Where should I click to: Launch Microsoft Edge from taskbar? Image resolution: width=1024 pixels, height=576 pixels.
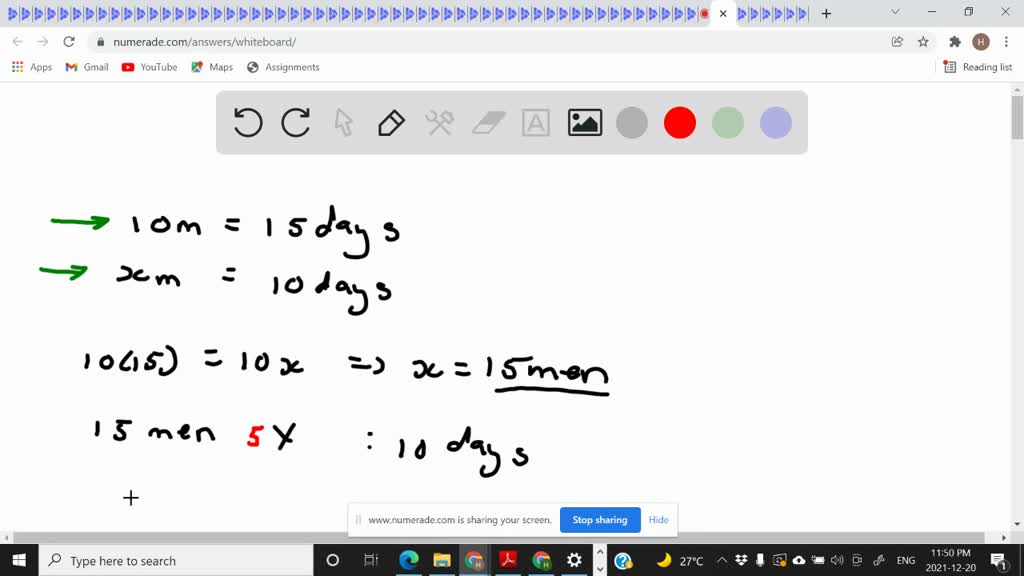coord(409,560)
